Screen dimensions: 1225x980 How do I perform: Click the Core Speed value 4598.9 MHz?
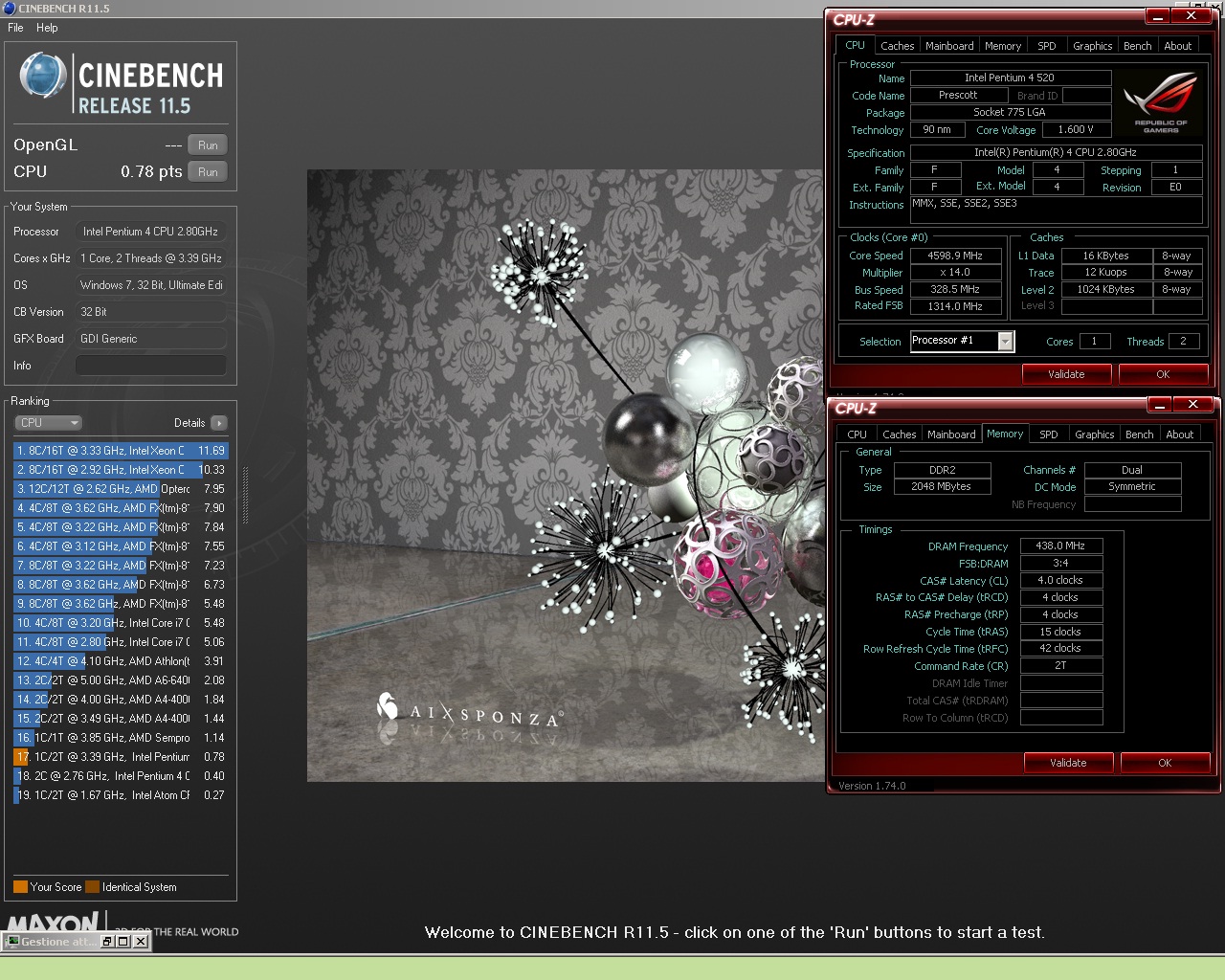pyautogui.click(x=955, y=256)
